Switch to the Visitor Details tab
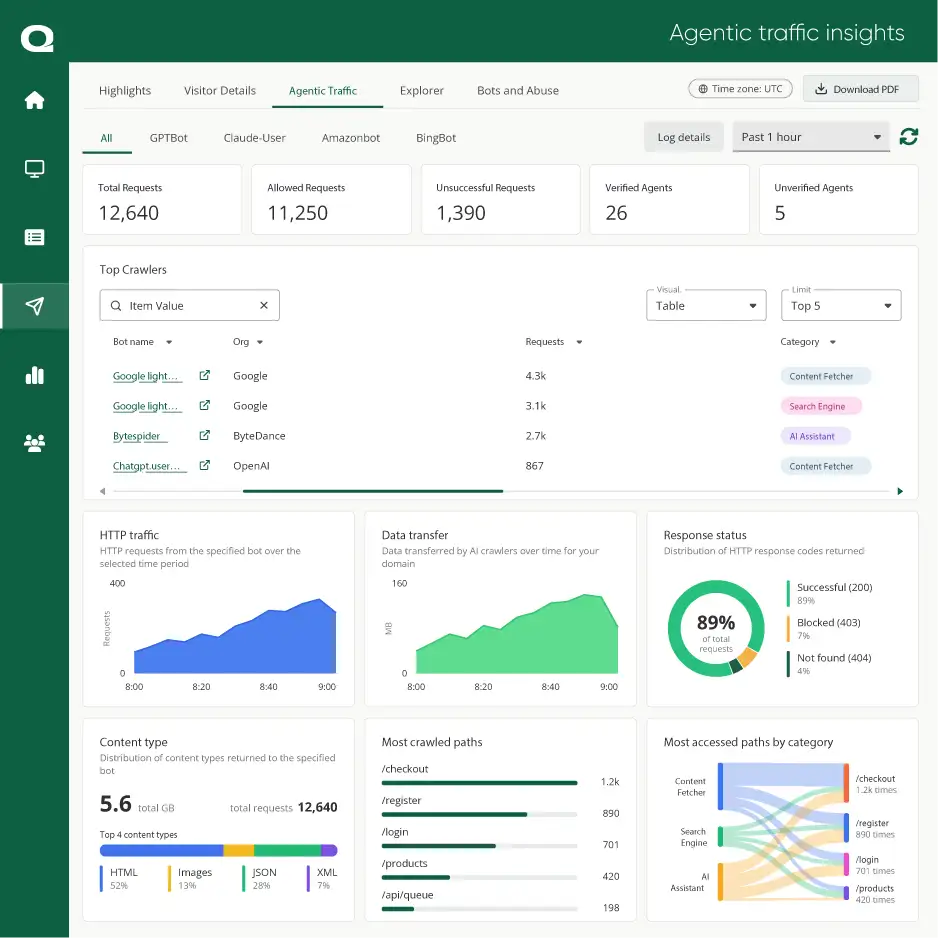The height and width of the screenshot is (938, 938). coord(220,90)
